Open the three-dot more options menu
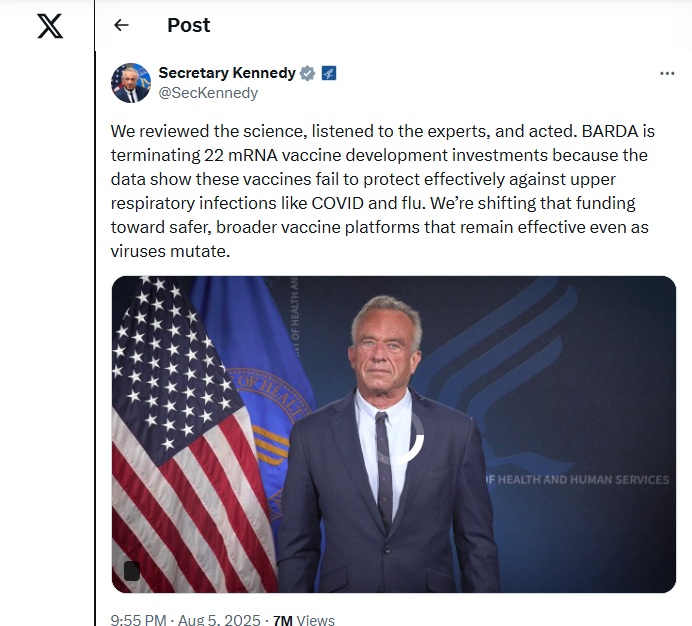 [667, 73]
